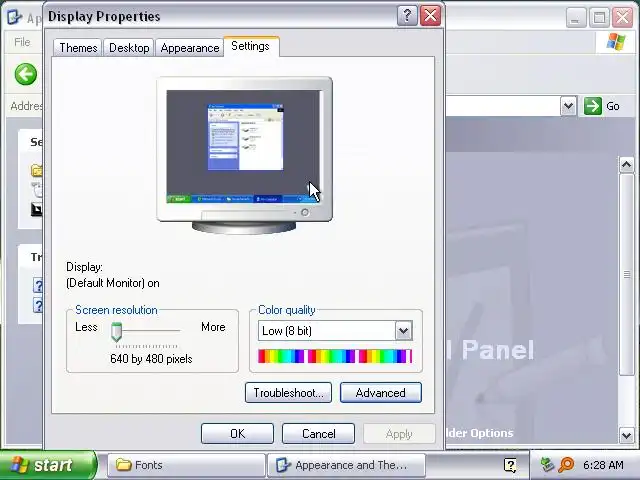This screenshot has height=480, width=640.
Task: Click the monitor preview image
Action: click(x=244, y=155)
